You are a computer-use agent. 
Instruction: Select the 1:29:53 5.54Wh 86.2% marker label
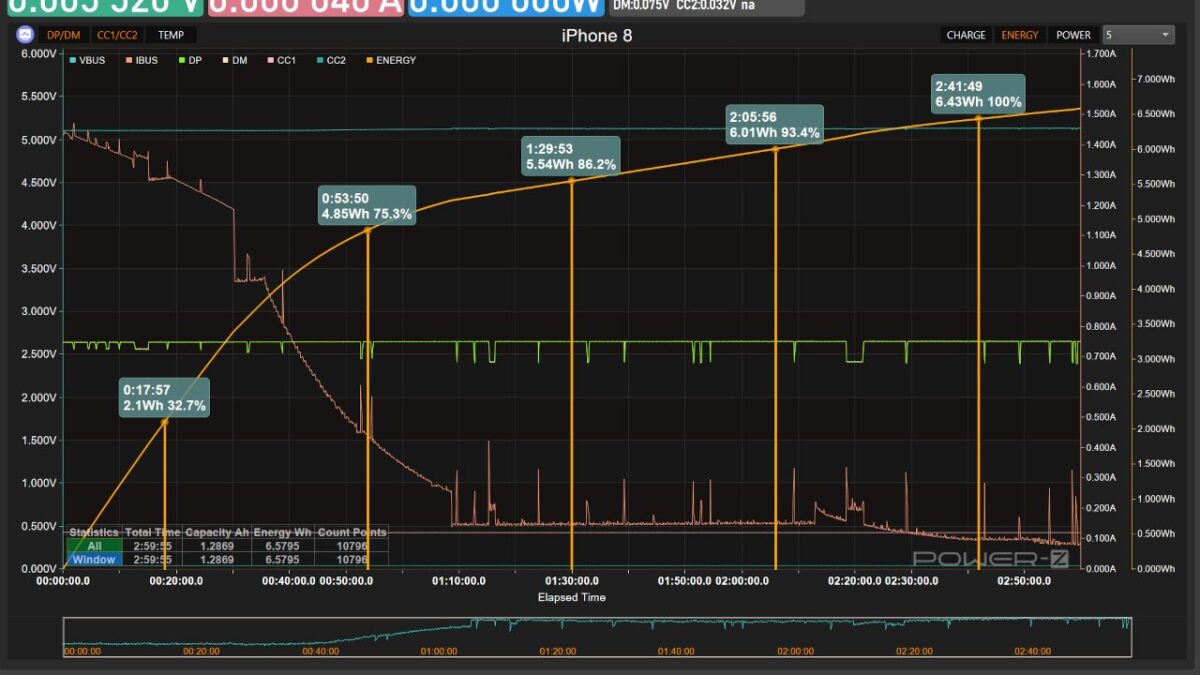pos(572,156)
